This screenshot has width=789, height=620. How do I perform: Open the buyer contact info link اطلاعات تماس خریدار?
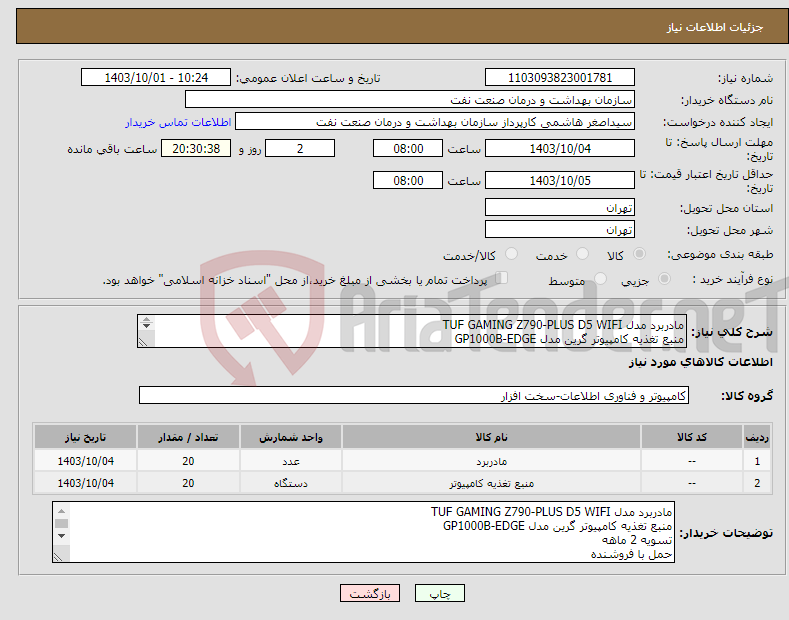[178, 122]
